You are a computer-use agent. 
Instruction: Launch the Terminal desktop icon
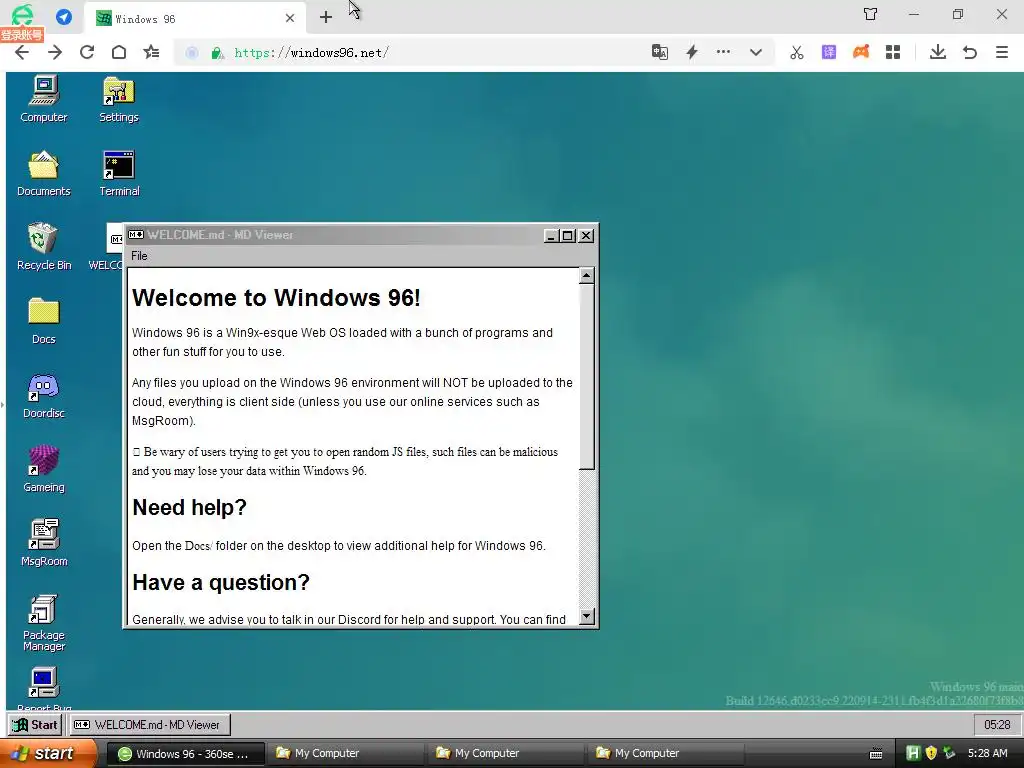point(119,173)
